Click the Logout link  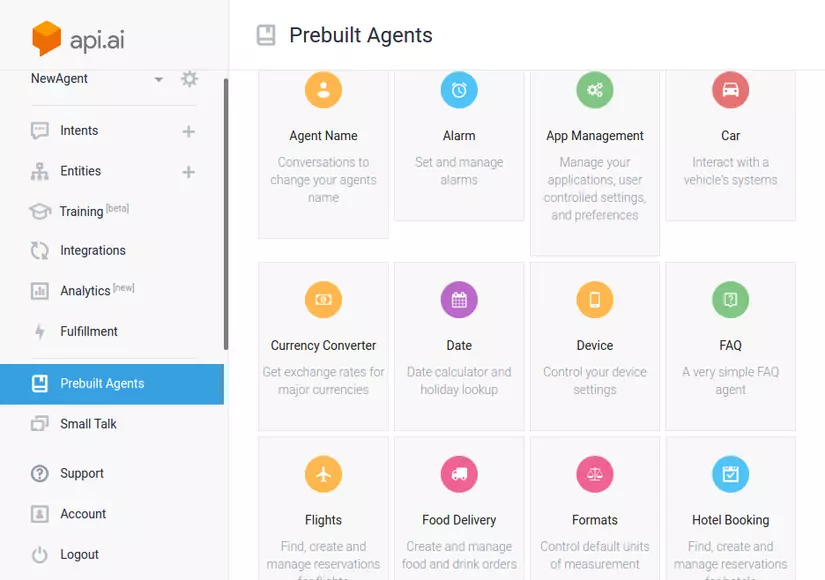79,555
